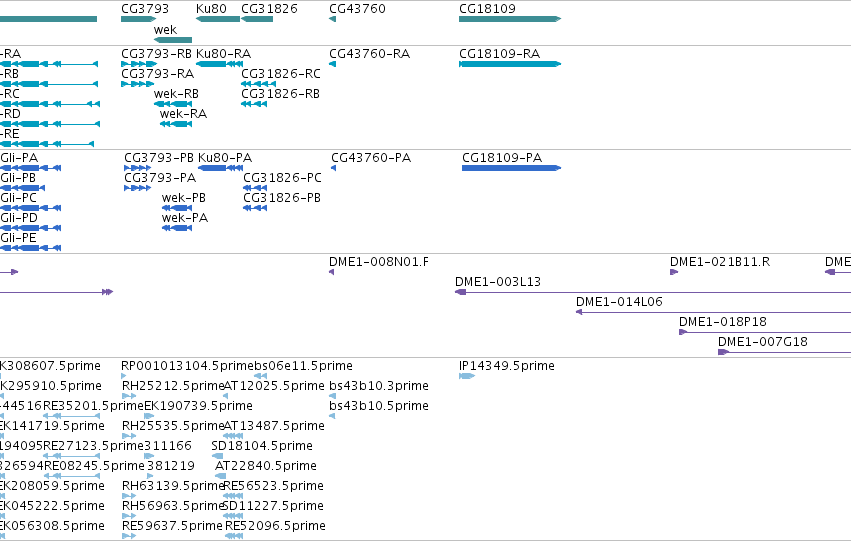Click the CG18109 gene arrow bar

510,19
